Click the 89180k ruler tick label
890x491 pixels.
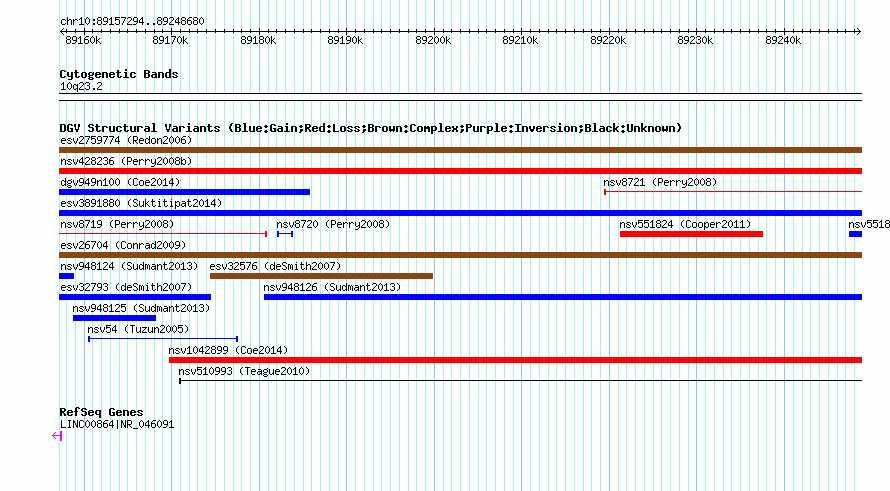(258, 40)
